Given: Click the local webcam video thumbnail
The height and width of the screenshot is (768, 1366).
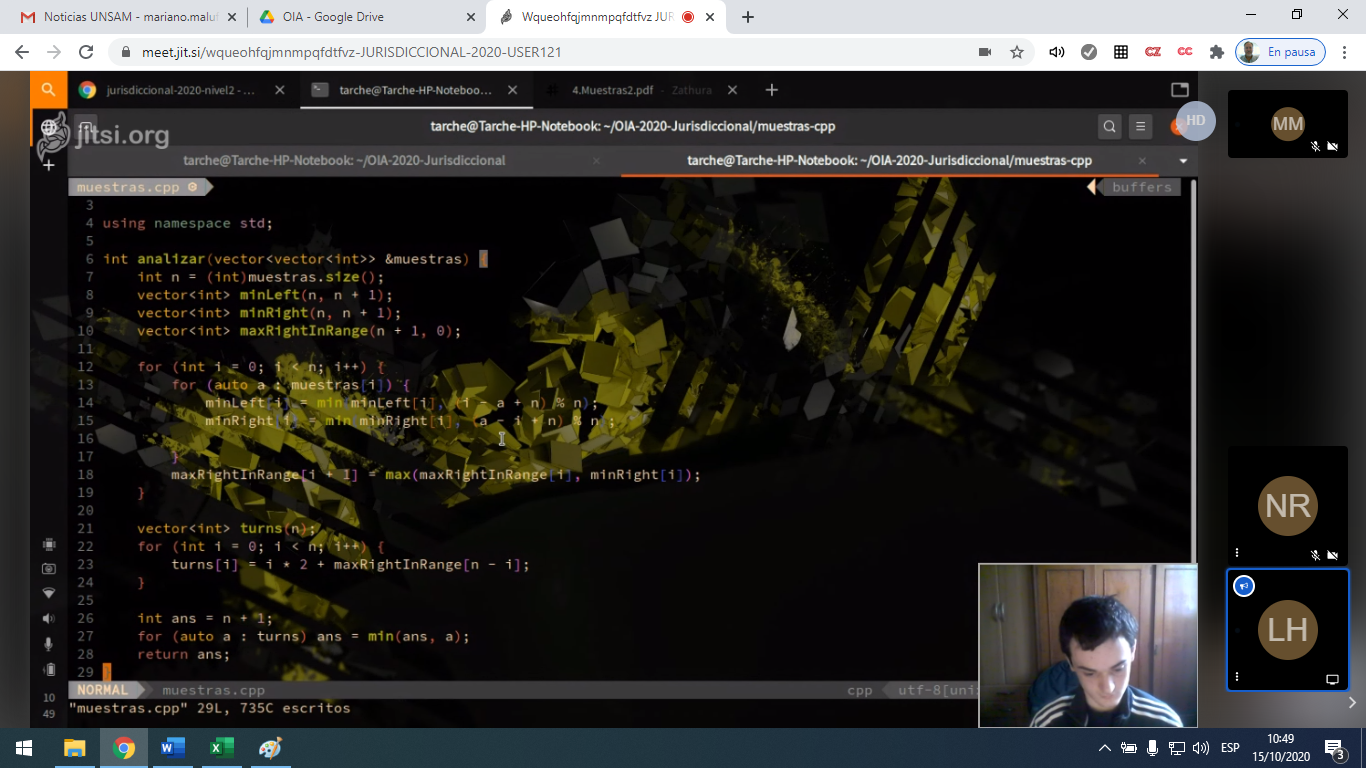Looking at the screenshot, I should pos(1088,645).
